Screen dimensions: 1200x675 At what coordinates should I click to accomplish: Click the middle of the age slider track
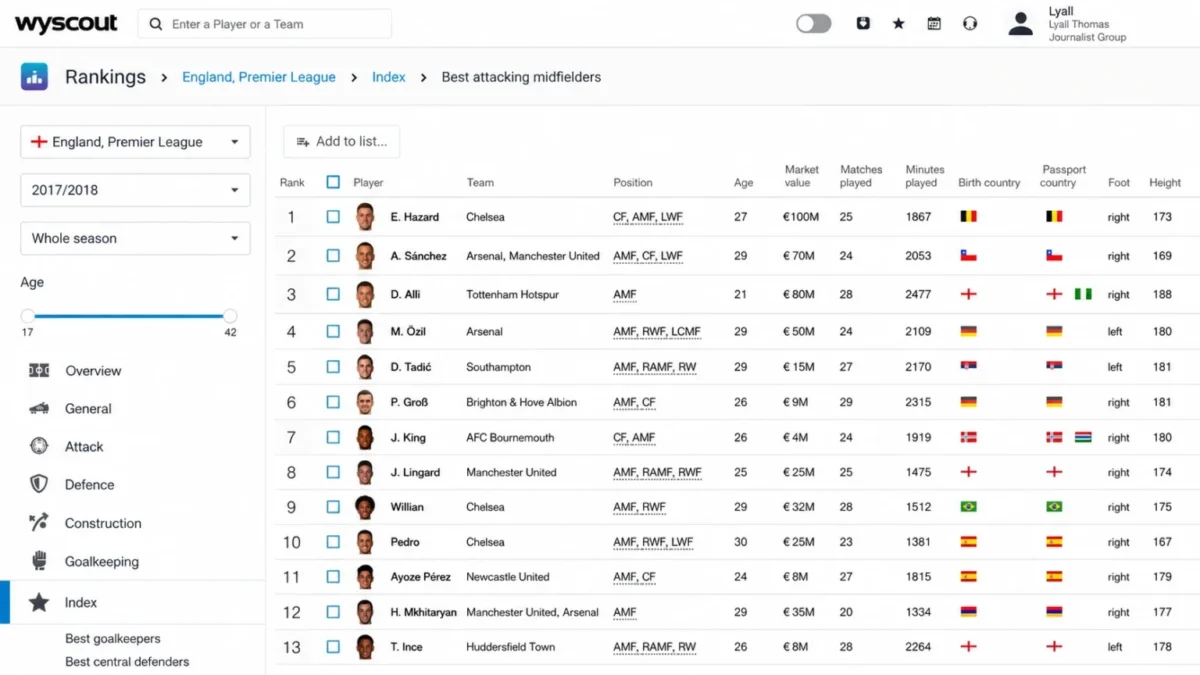click(x=129, y=316)
